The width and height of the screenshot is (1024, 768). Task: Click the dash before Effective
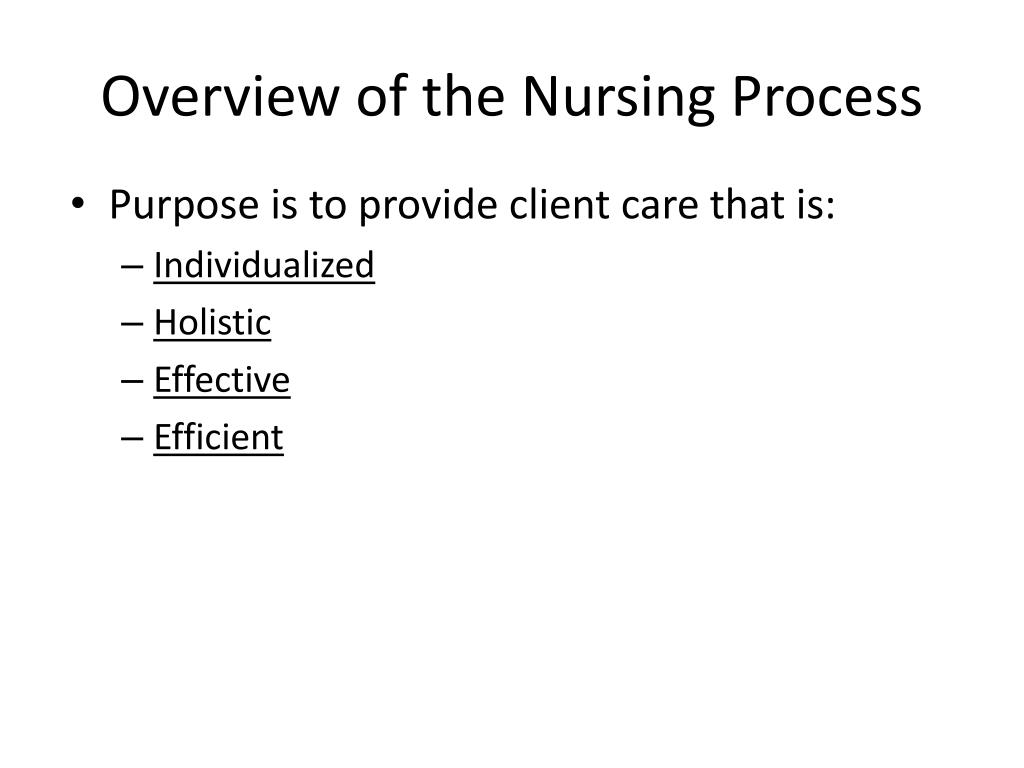point(133,381)
